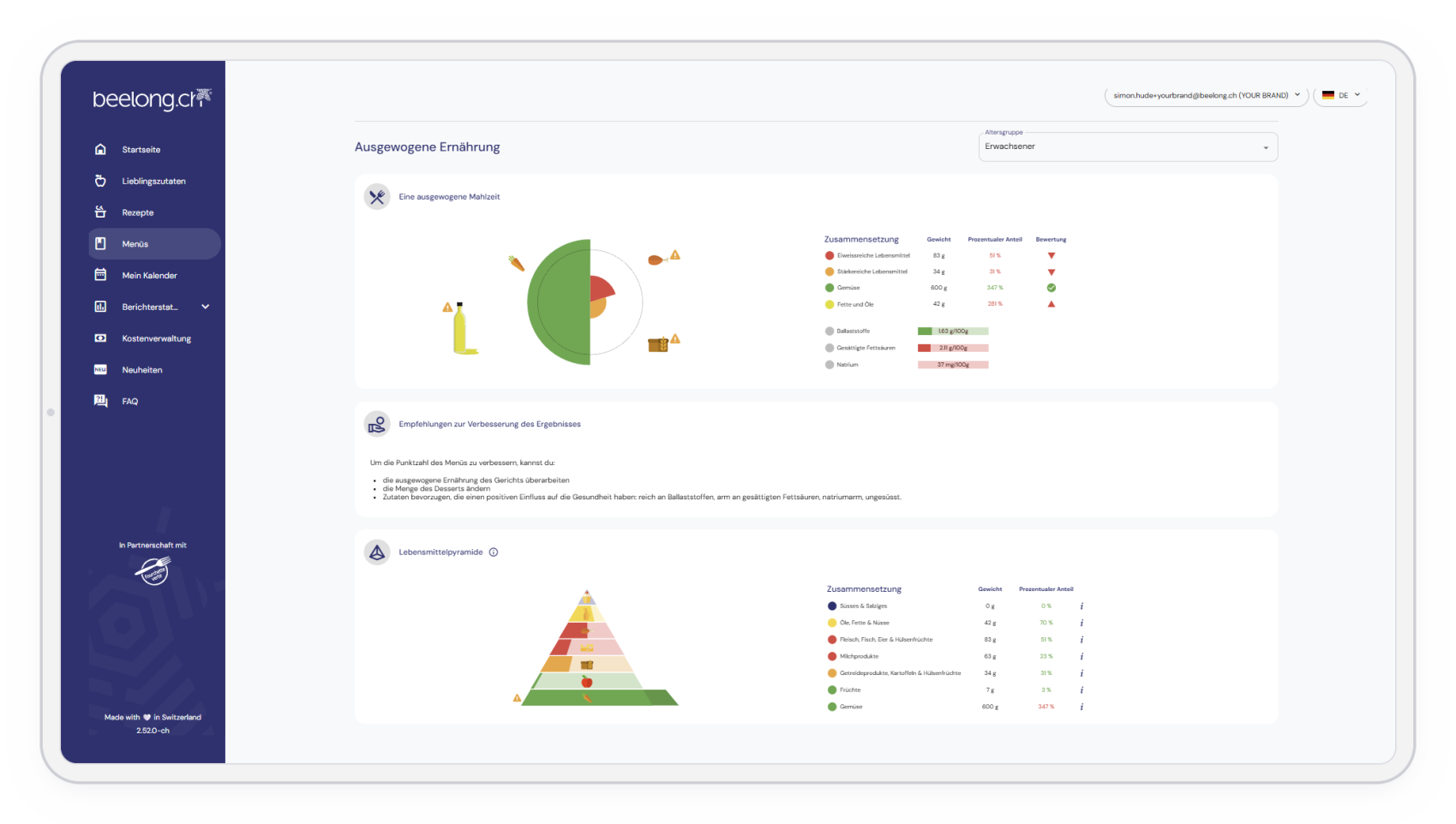Click the green check mark in Bewertung column
The width and height of the screenshot is (1456, 824).
coord(1052,288)
